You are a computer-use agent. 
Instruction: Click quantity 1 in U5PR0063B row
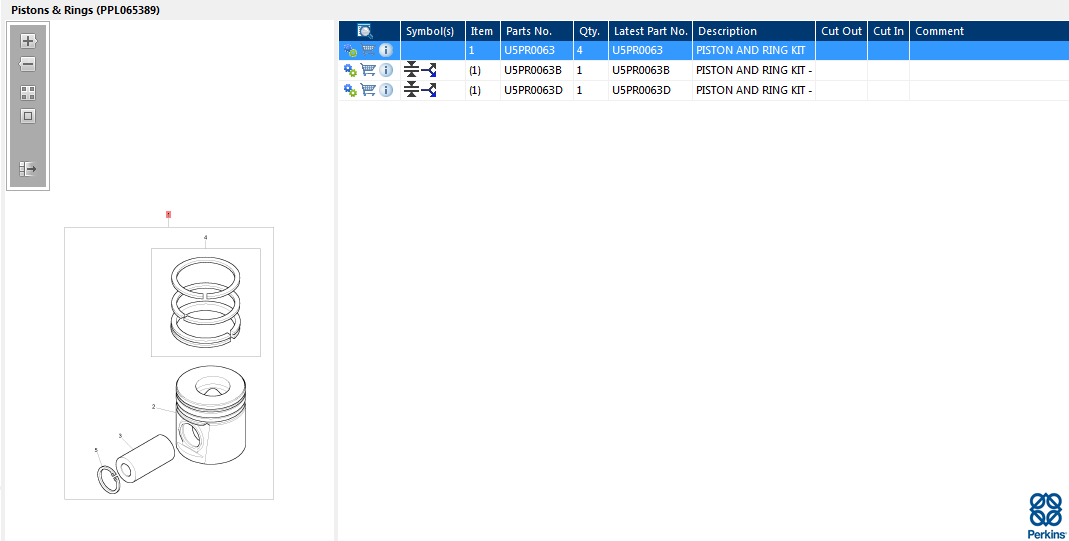[x=579, y=70]
